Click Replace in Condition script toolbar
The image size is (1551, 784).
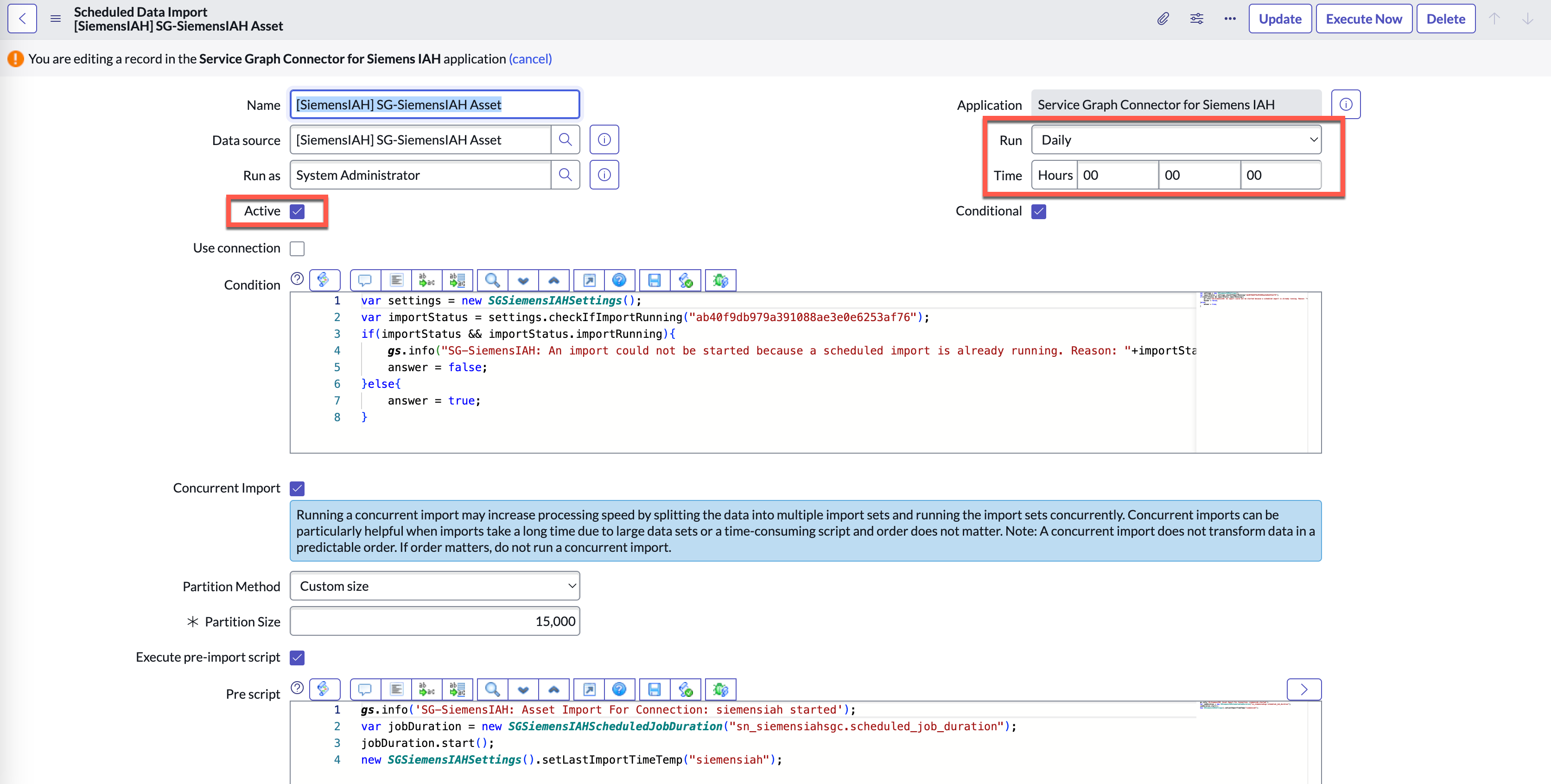[x=427, y=280]
